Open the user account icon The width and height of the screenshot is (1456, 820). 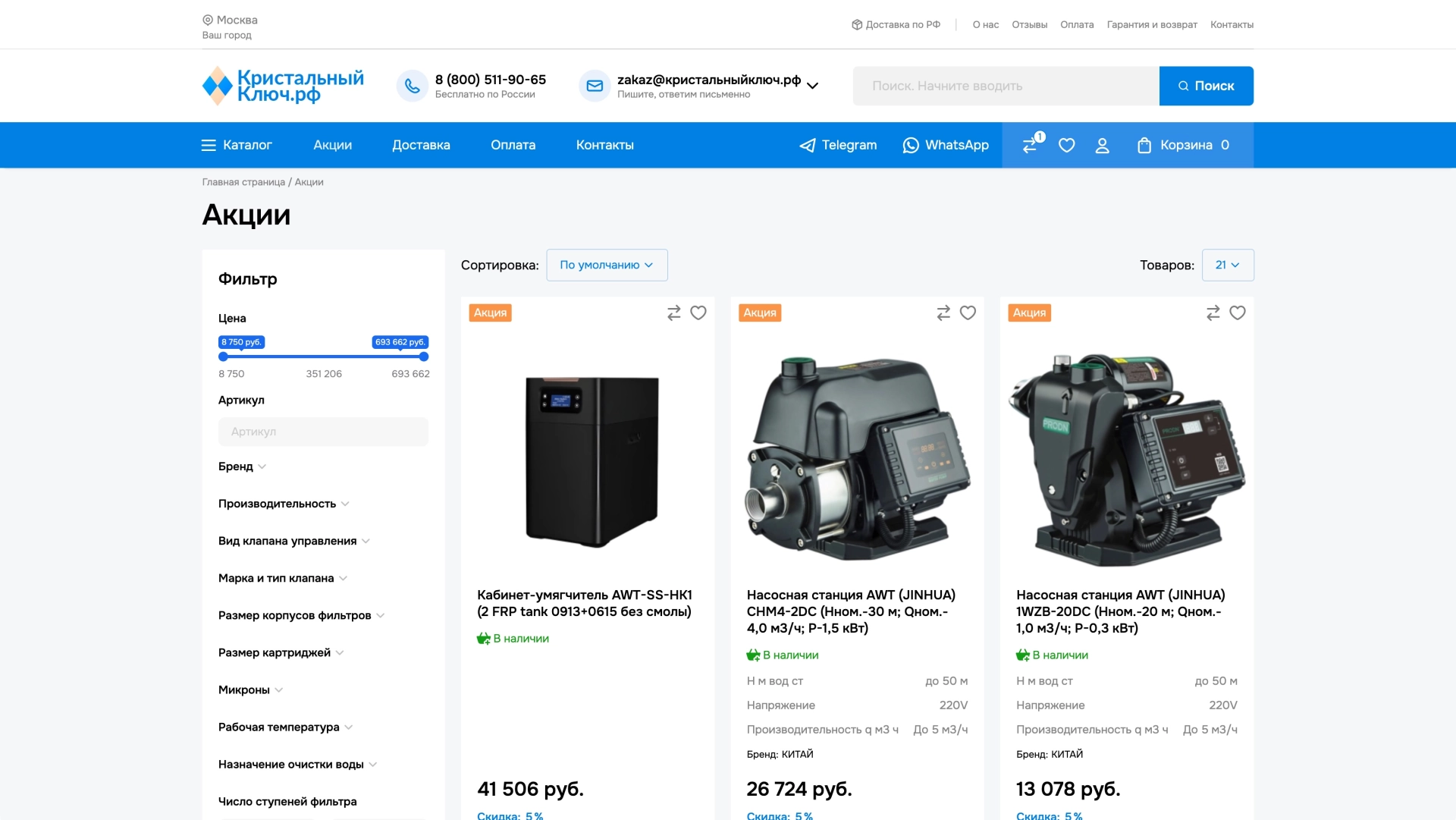[x=1103, y=145]
